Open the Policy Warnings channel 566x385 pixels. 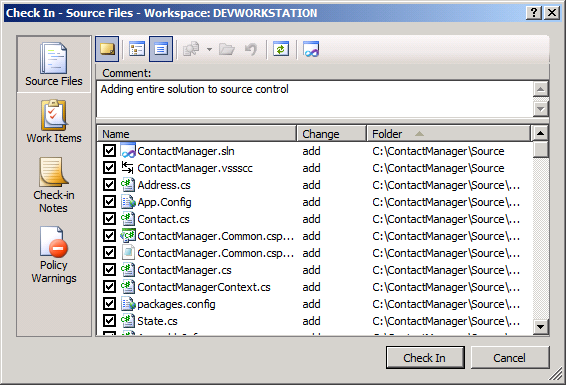54,255
